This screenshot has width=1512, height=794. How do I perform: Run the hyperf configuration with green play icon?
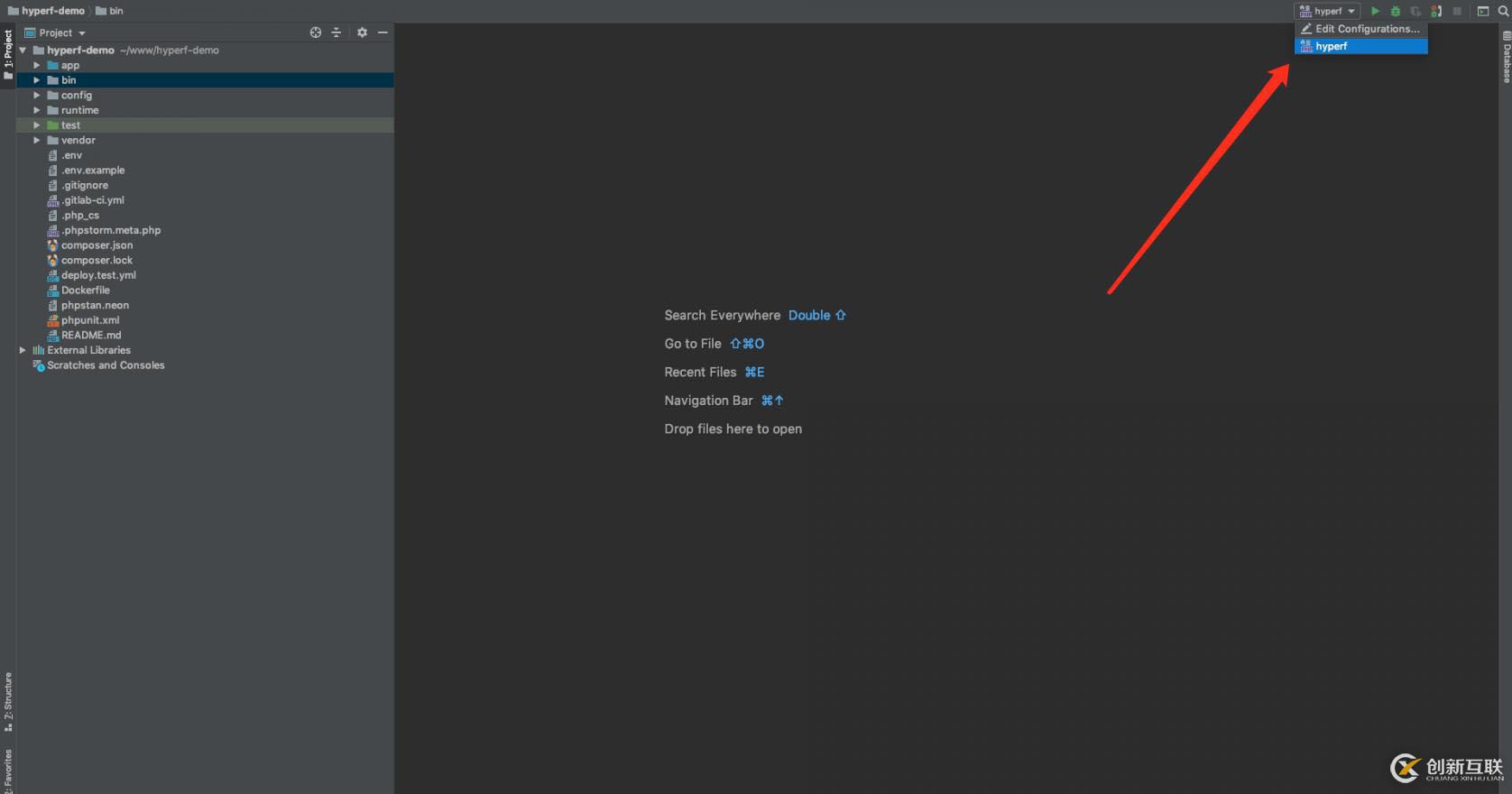click(x=1375, y=12)
